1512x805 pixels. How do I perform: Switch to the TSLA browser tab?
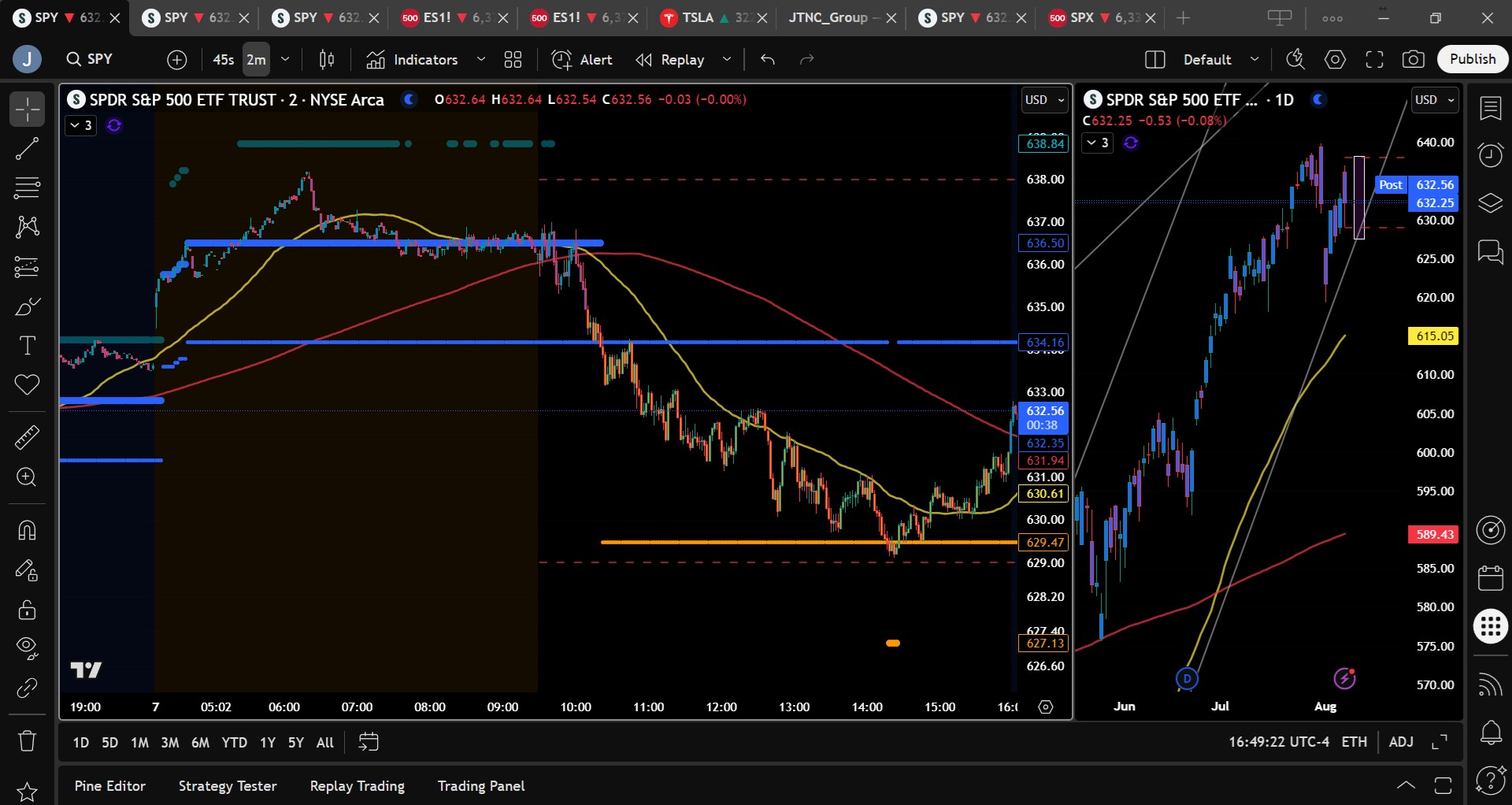[x=713, y=17]
